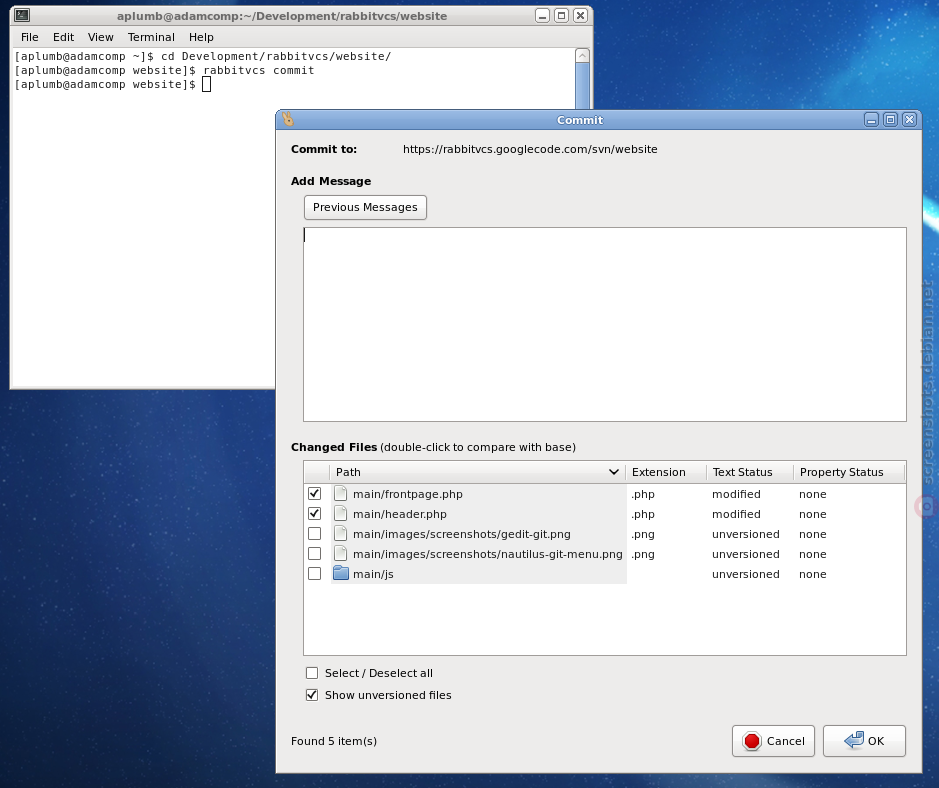The width and height of the screenshot is (939, 788).
Task: Click 'Found 5 item(s)' status text
Action: tap(334, 741)
